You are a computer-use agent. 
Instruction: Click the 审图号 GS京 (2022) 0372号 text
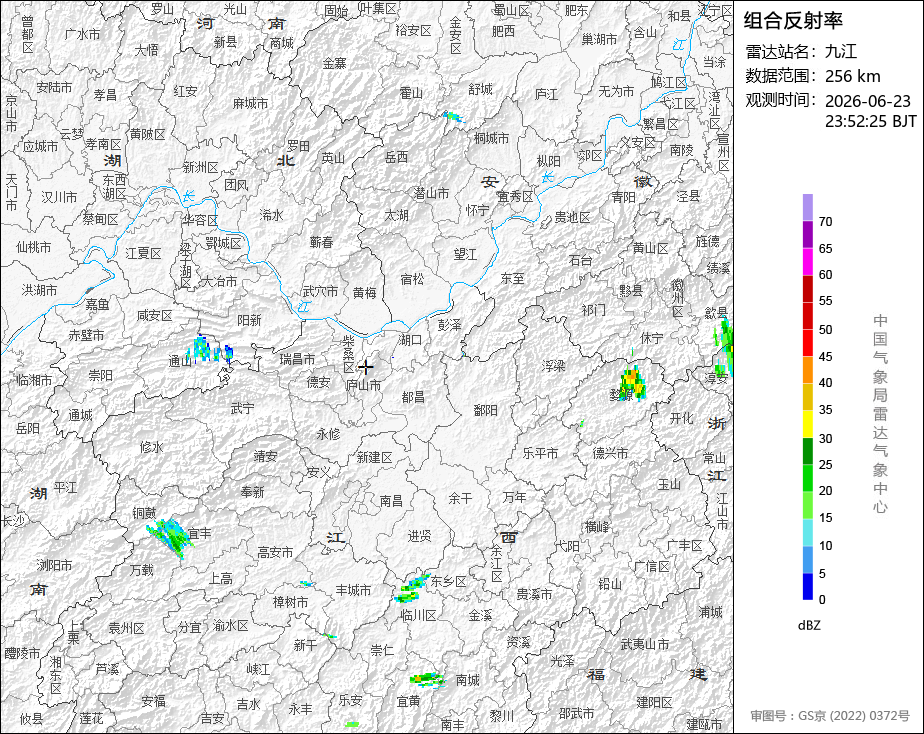830,716
